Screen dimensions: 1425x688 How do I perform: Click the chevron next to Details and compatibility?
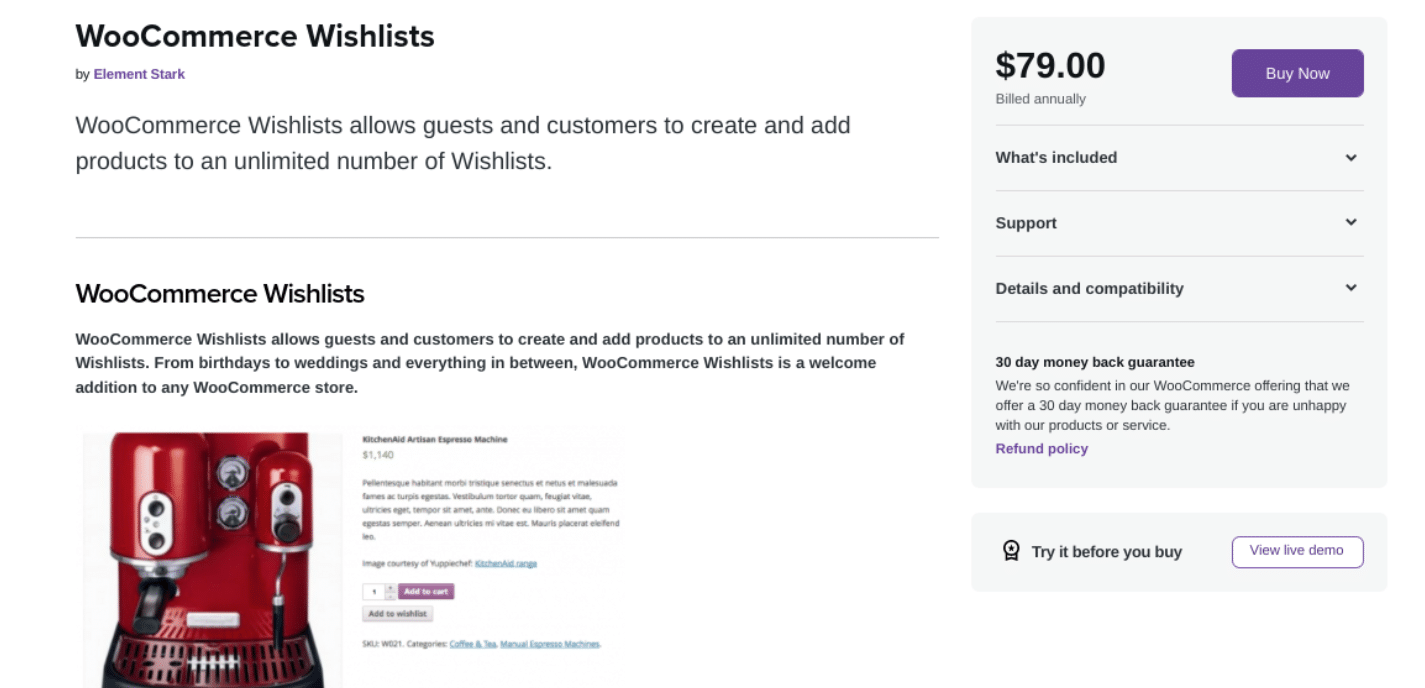point(1350,288)
